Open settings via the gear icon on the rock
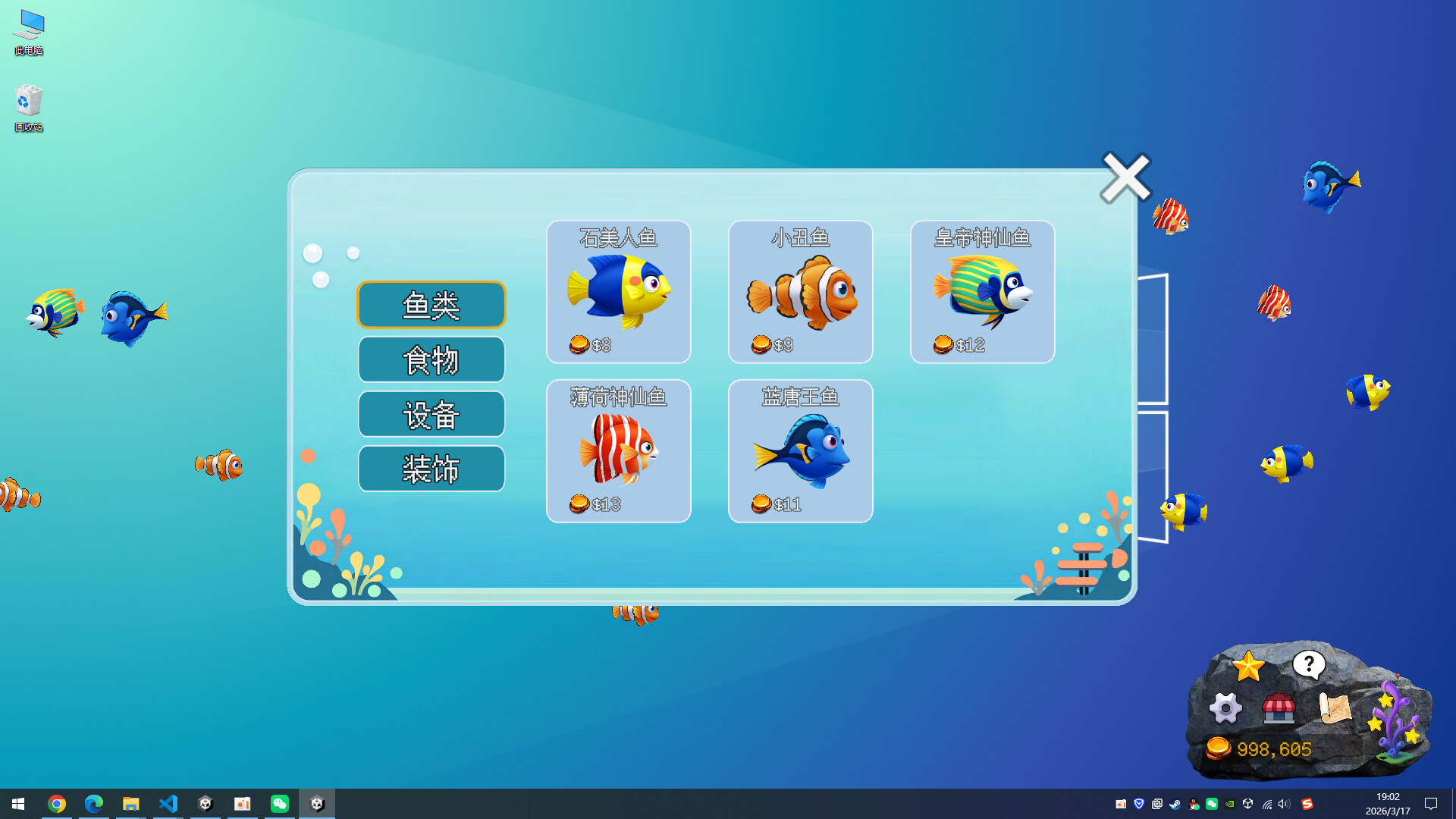The image size is (1456, 819). pyautogui.click(x=1225, y=710)
